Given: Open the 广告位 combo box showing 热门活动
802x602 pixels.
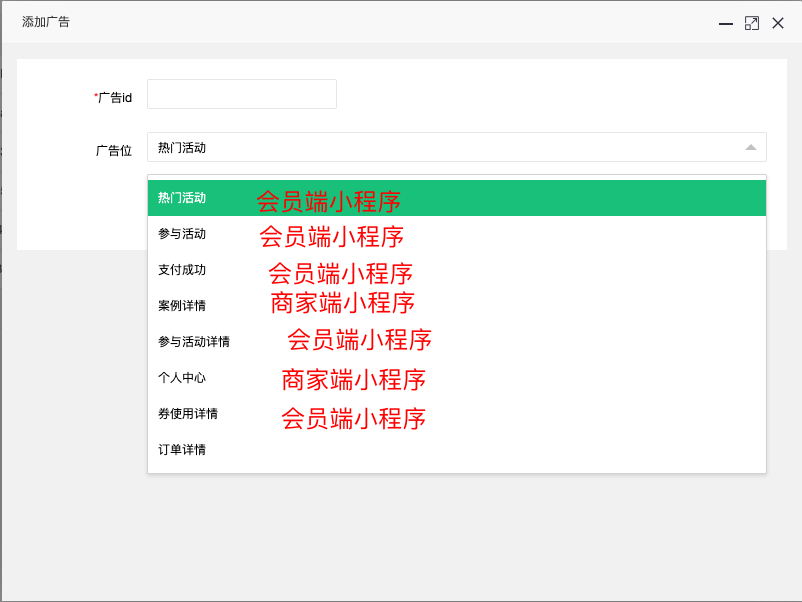Looking at the screenshot, I should [457, 147].
